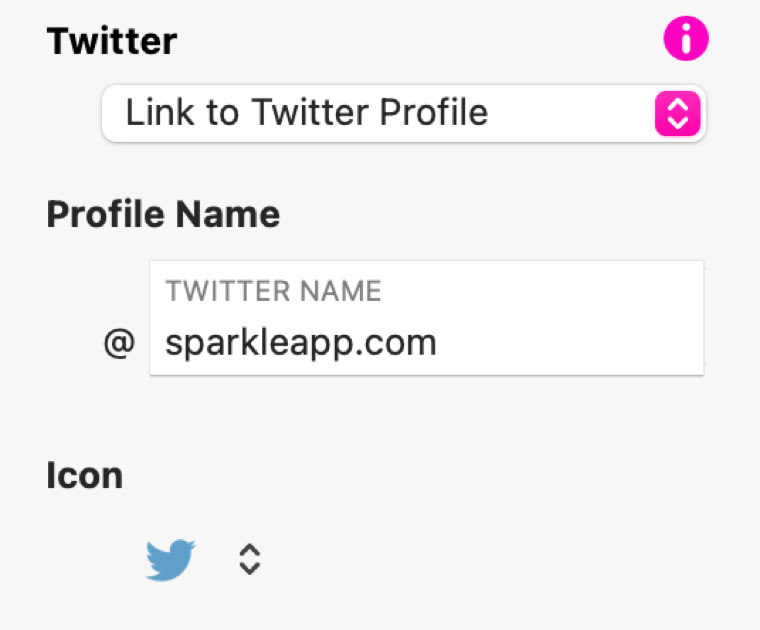
Task: Click the down chevron next to the Twitter bird
Action: [250, 567]
